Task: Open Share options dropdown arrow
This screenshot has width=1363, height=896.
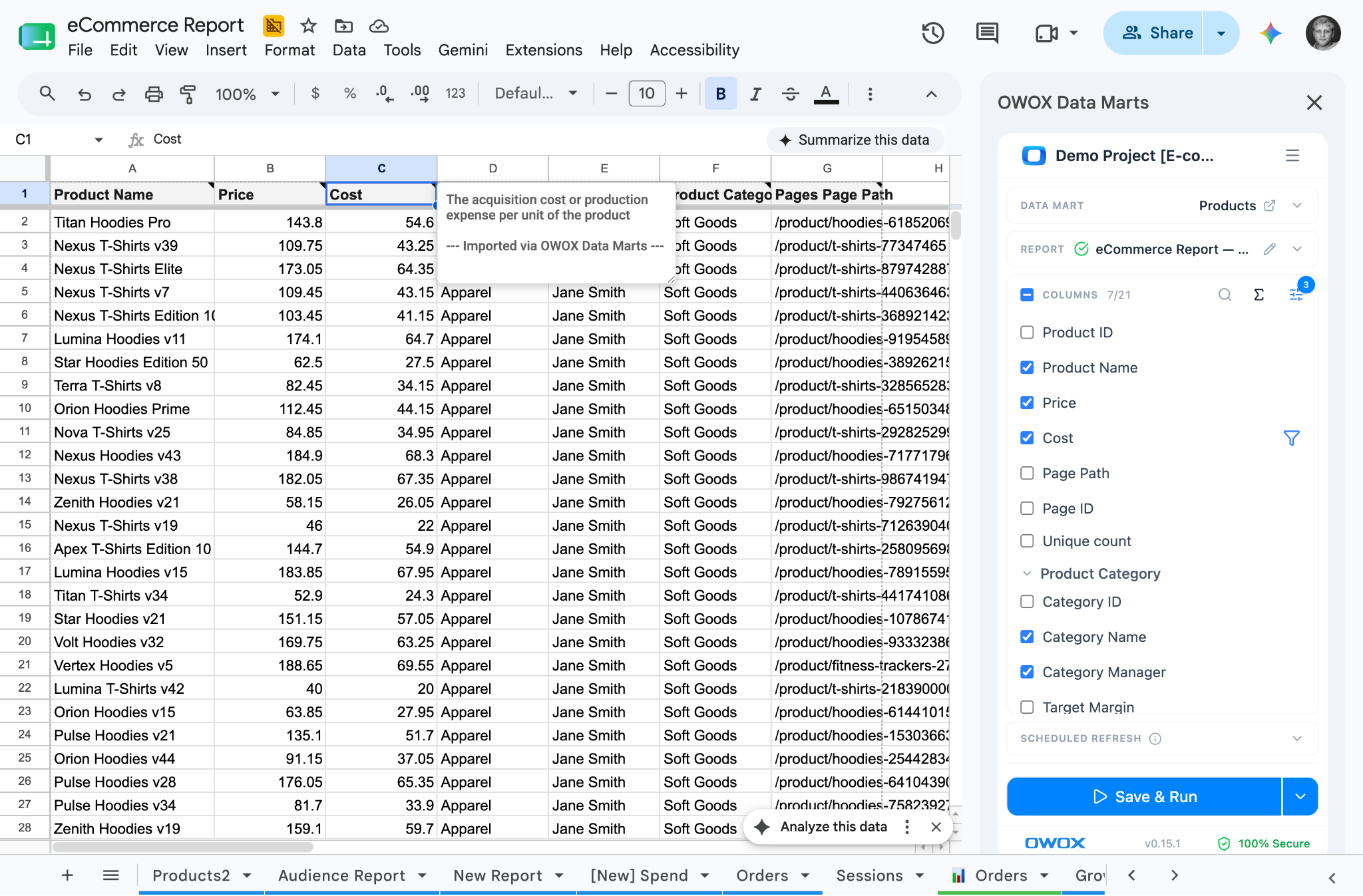Action: (1221, 33)
